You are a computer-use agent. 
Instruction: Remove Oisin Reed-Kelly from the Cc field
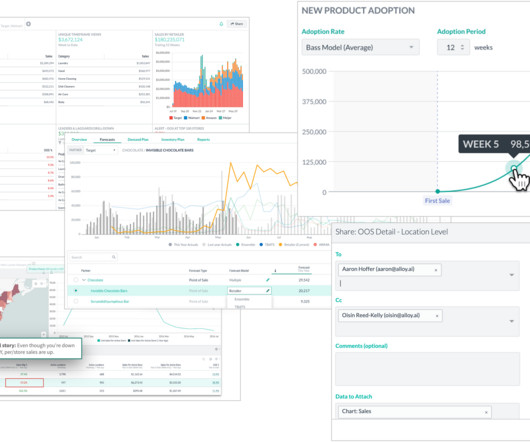pos(437,316)
